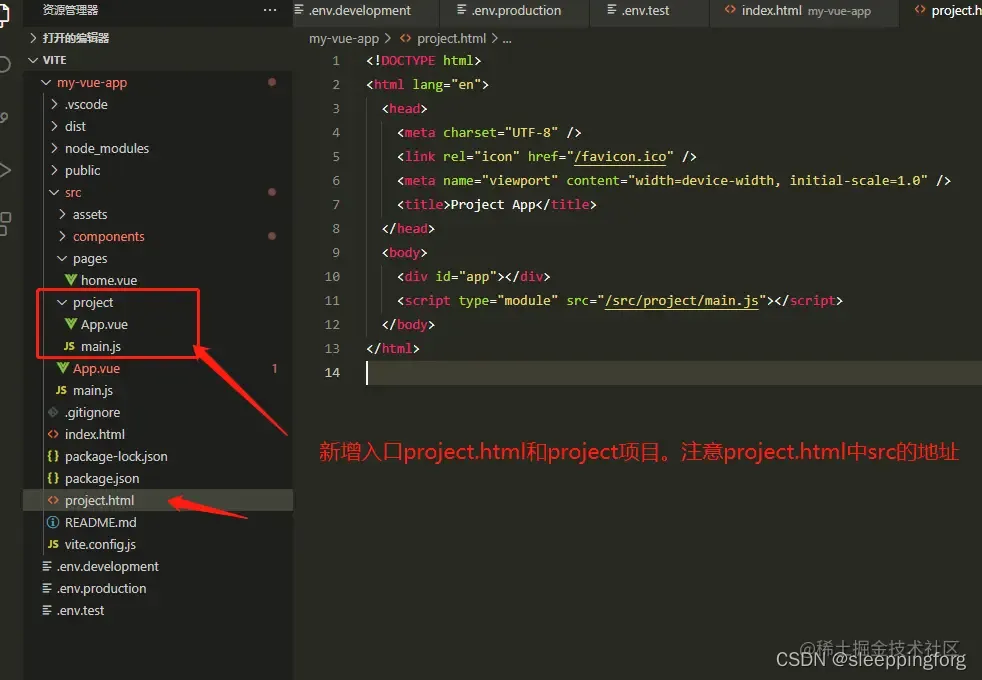Open package.json file
The width and height of the screenshot is (982, 680).
pyautogui.click(x=102, y=478)
